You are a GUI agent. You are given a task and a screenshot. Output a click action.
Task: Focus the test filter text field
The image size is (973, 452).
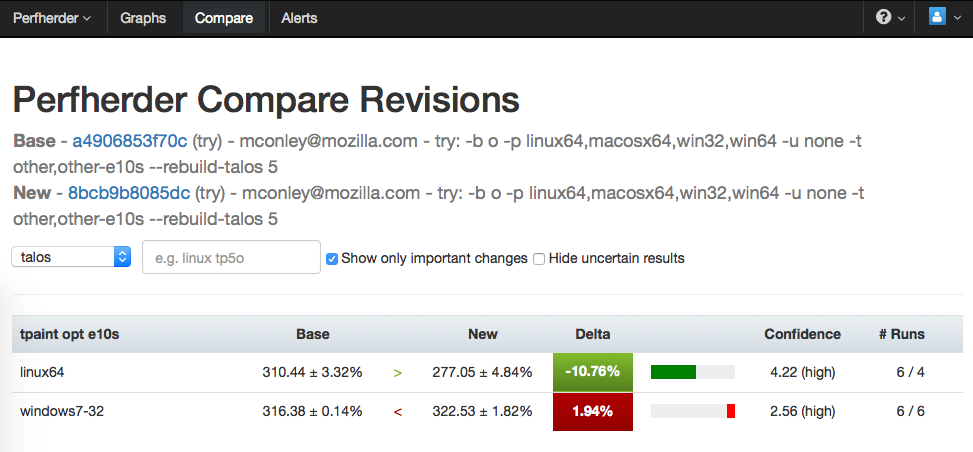(x=231, y=257)
